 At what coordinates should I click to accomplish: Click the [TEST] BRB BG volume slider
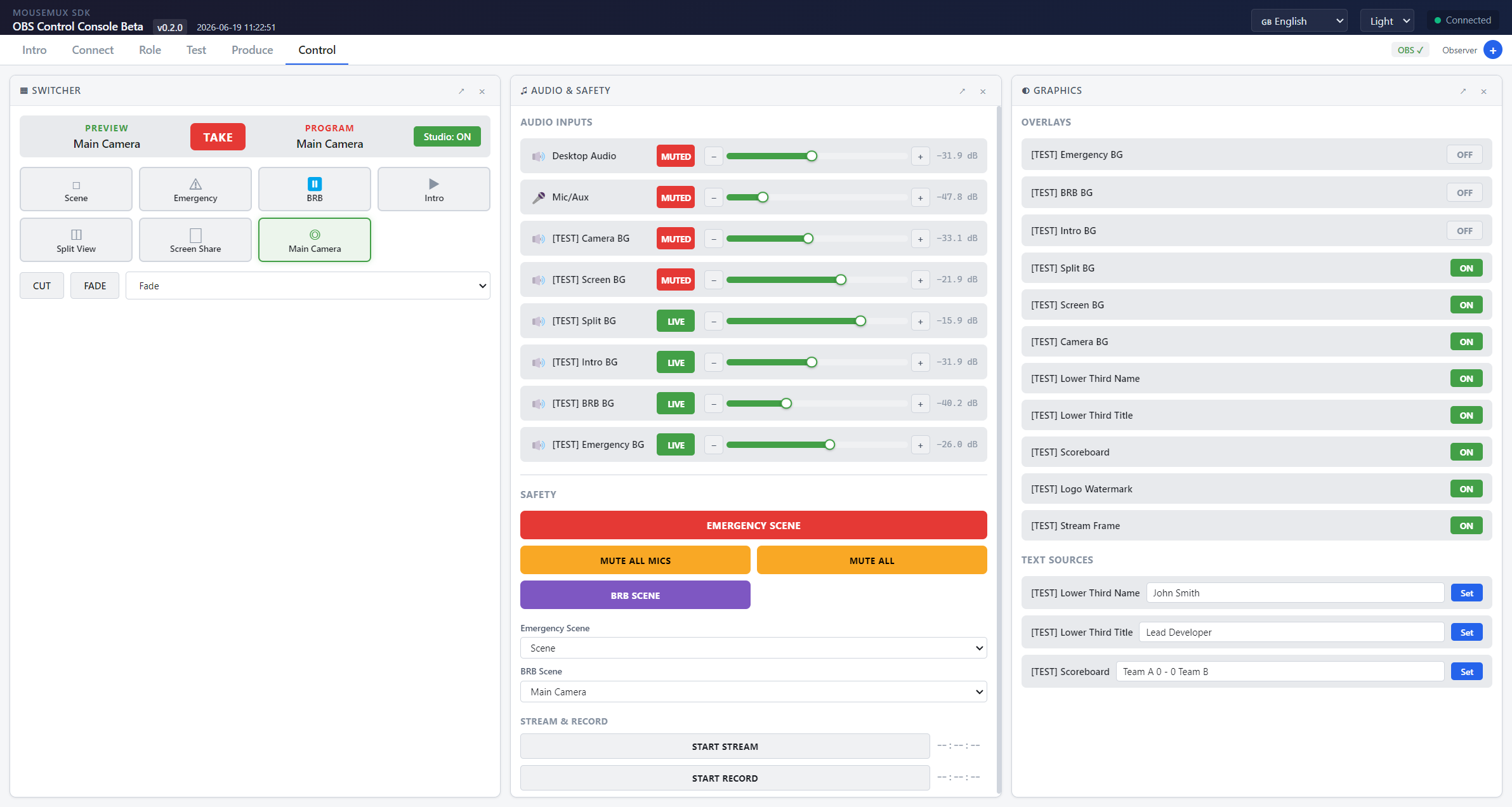(x=817, y=403)
